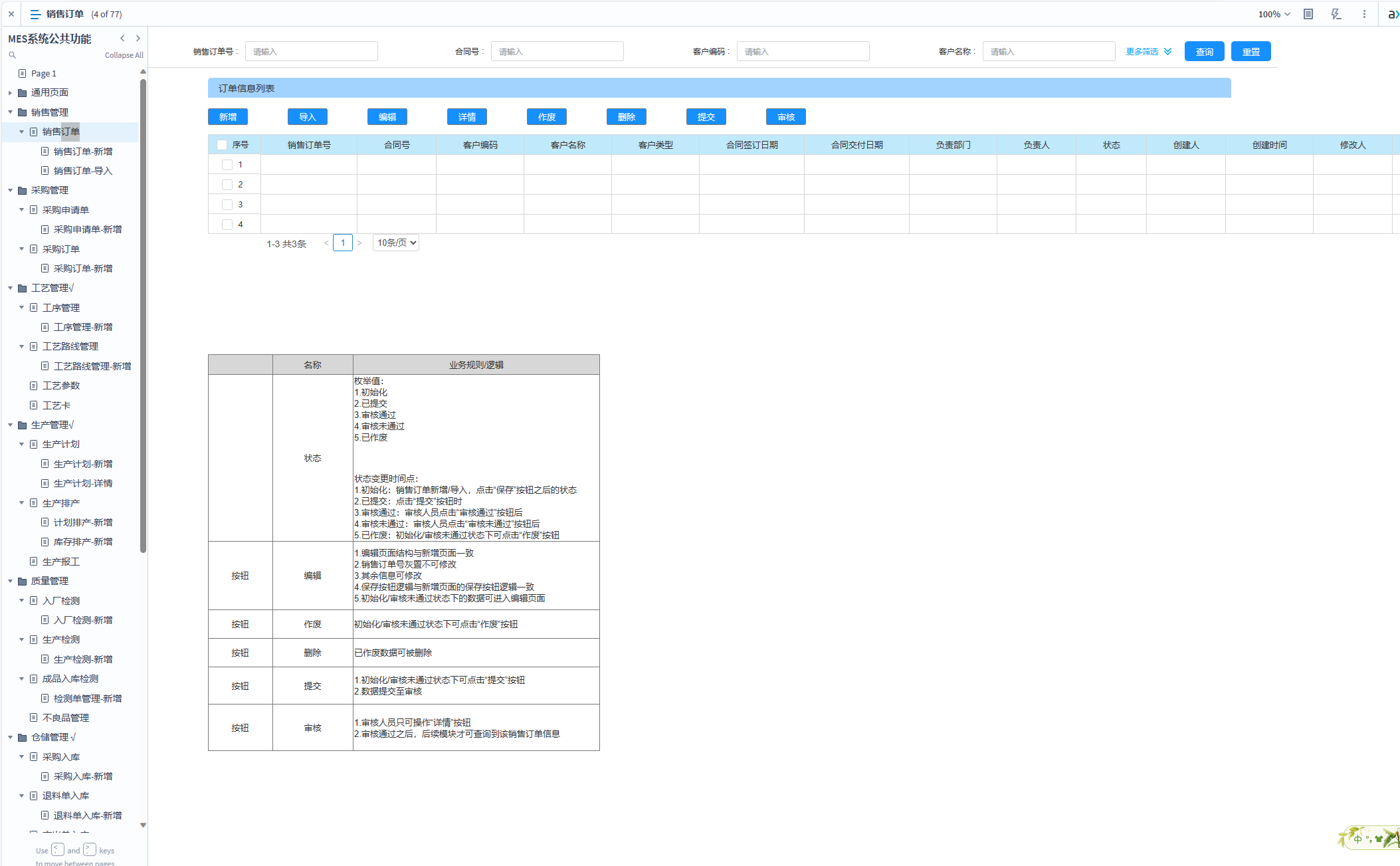
Task: Open the 100% zoom dropdown
Action: tap(1274, 14)
